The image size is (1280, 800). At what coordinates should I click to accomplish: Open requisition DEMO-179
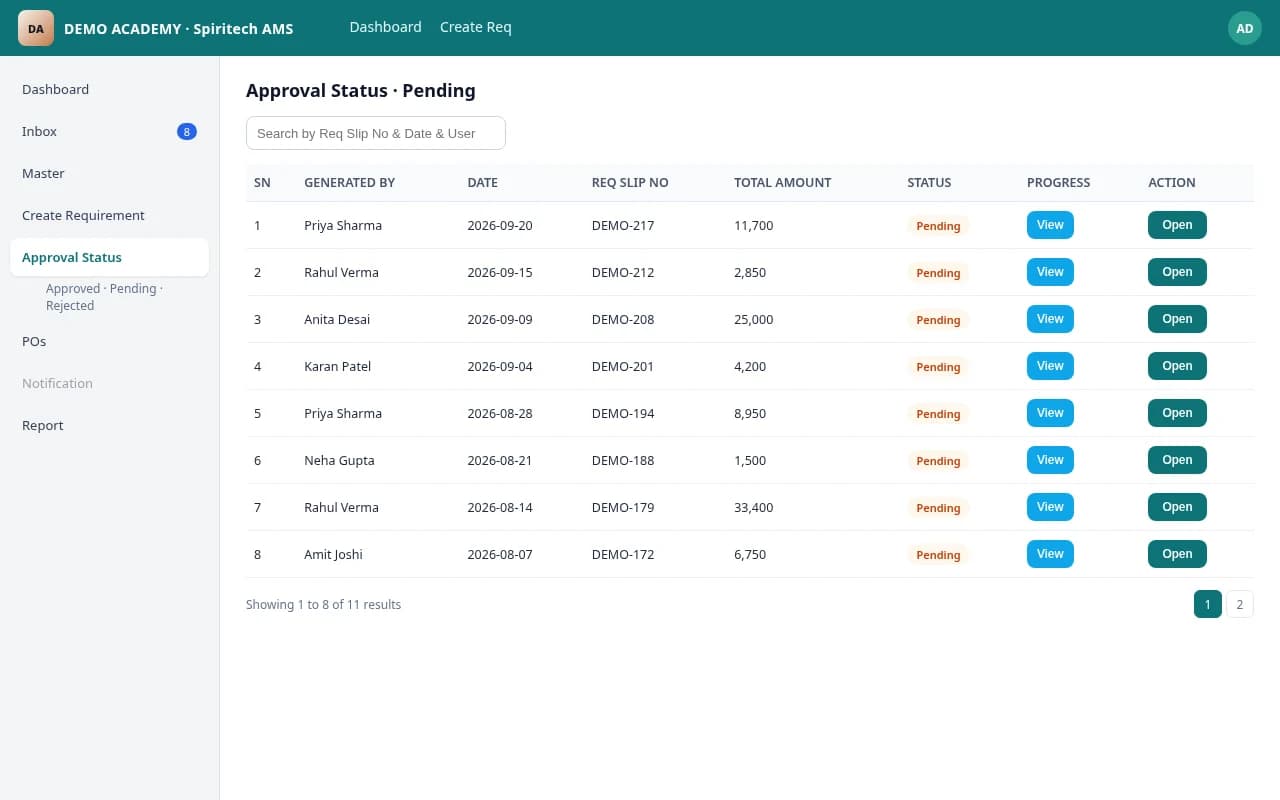pos(1177,507)
